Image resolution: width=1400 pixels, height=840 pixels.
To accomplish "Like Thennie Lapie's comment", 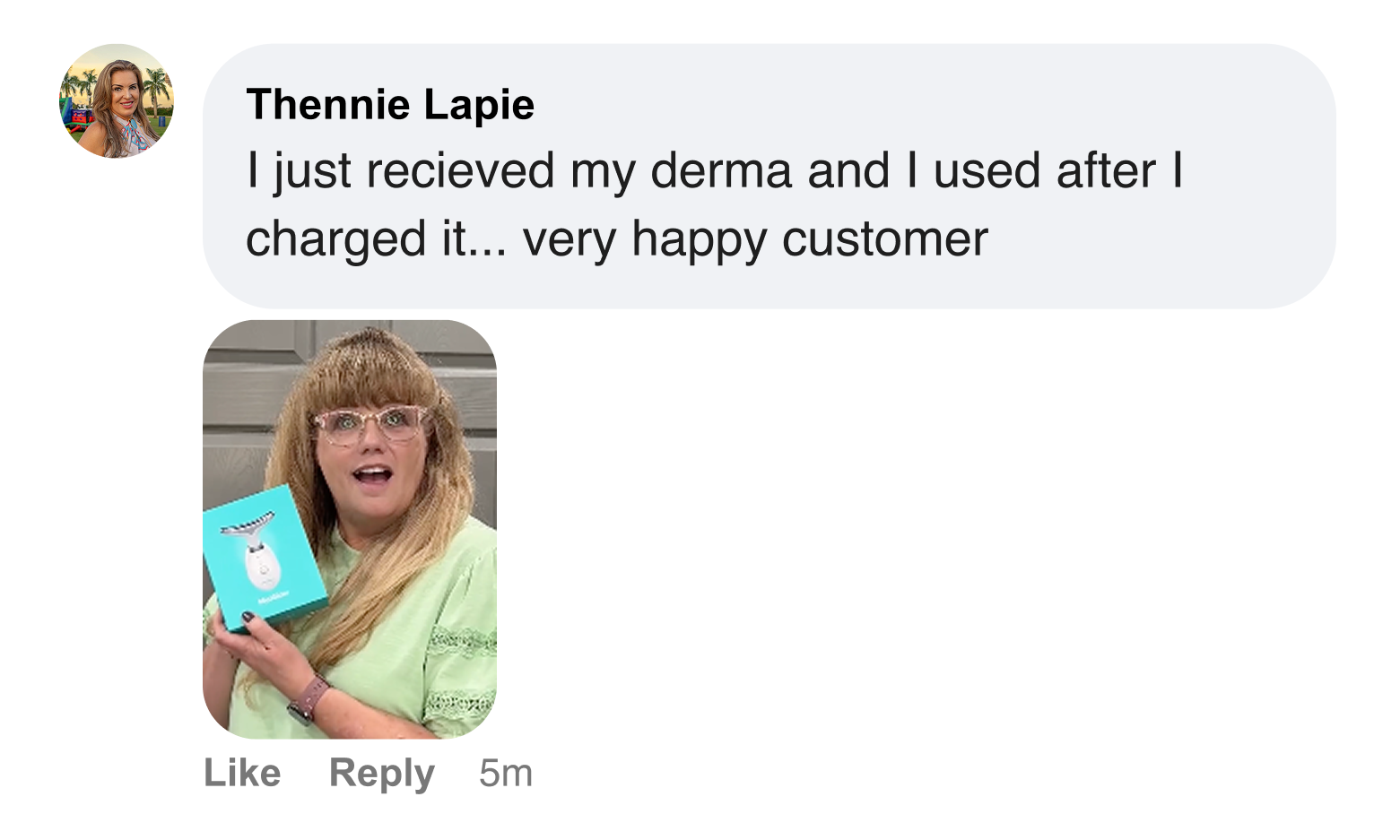I will click(x=242, y=773).
